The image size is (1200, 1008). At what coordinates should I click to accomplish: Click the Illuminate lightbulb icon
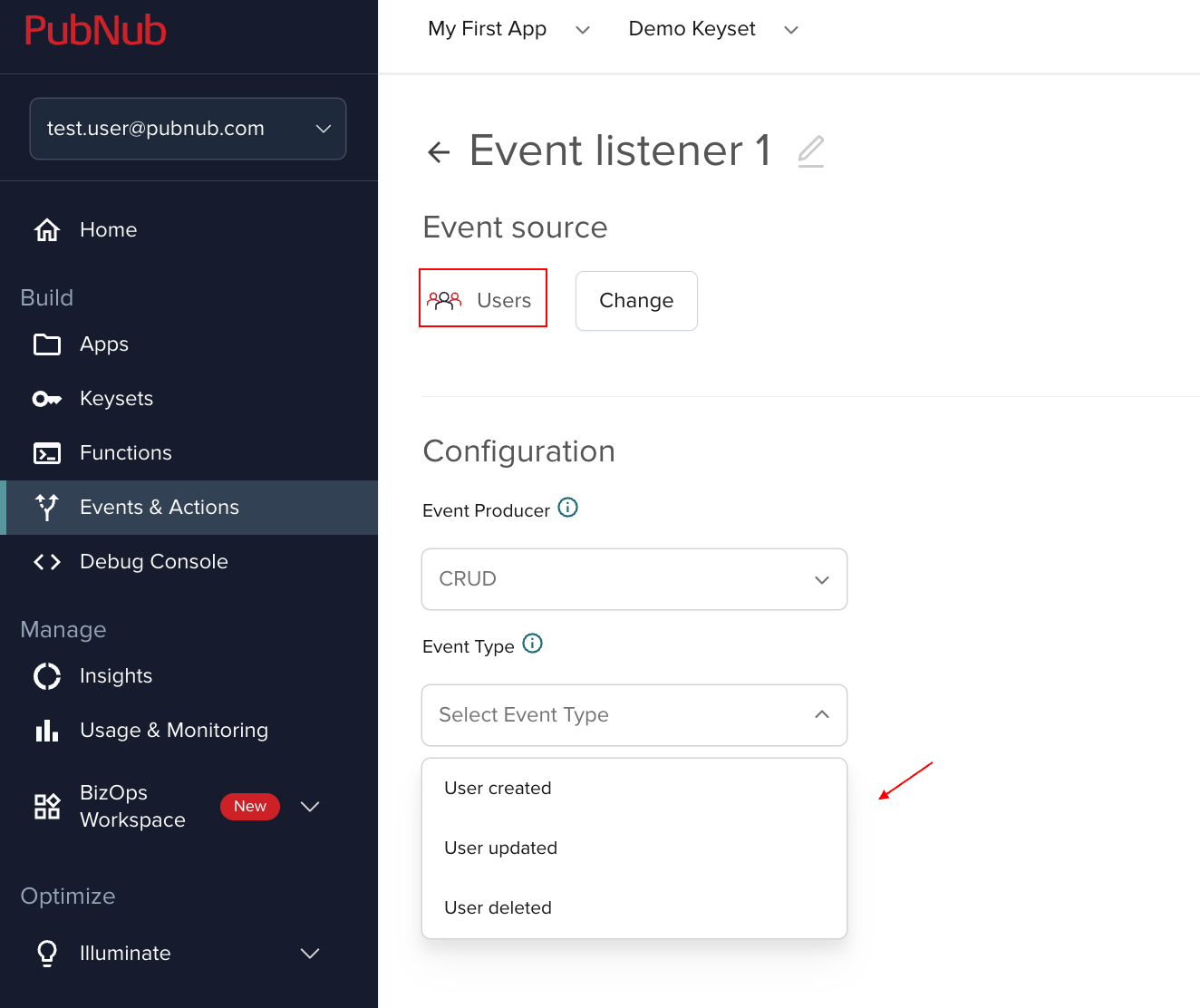pyautogui.click(x=46, y=953)
